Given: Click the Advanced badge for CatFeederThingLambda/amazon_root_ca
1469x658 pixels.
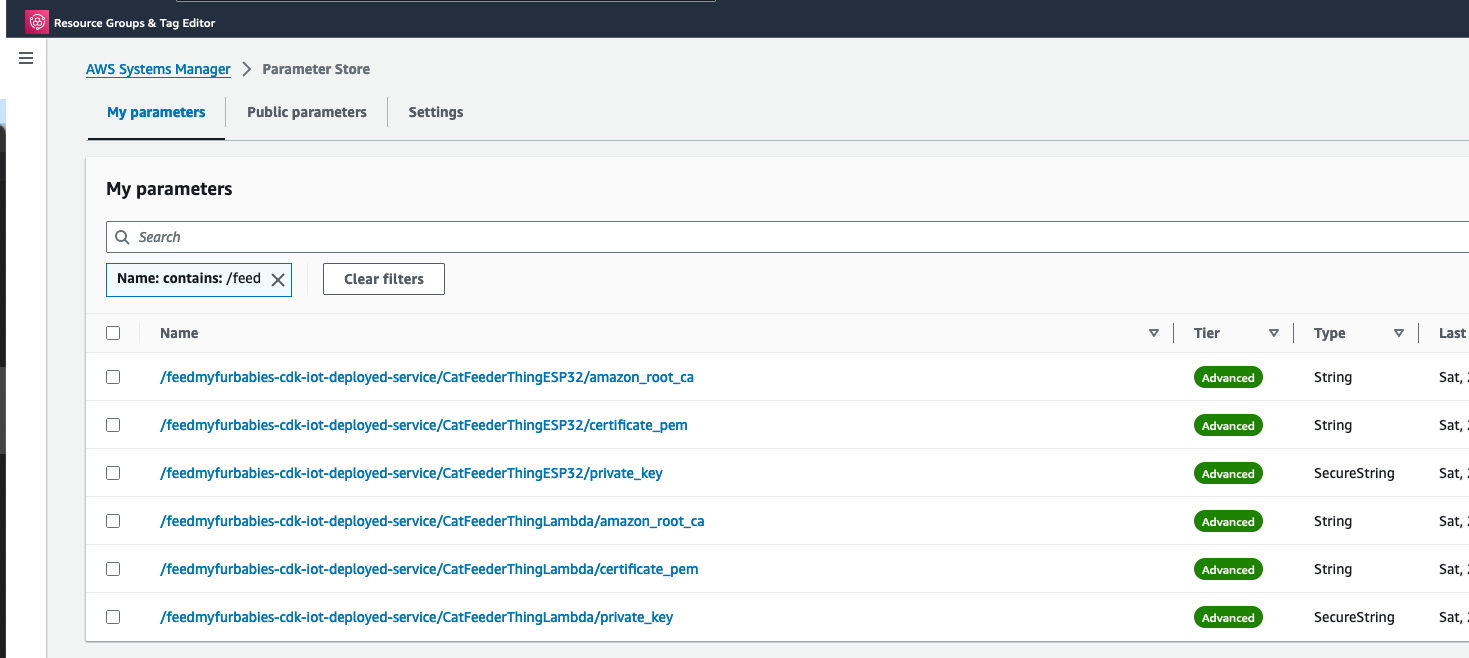Looking at the screenshot, I should [x=1228, y=521].
